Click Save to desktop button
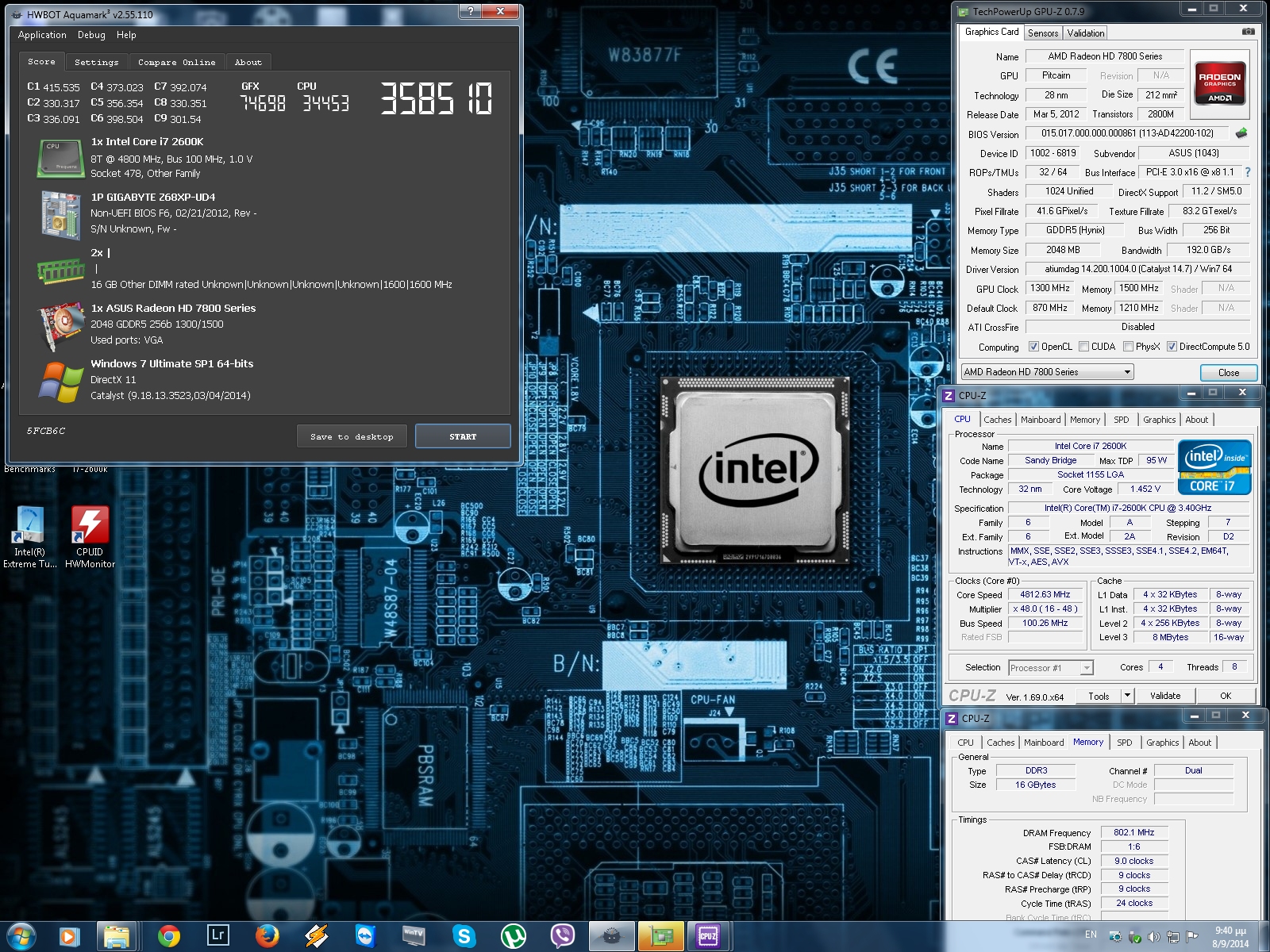The image size is (1270, 952). coord(352,436)
